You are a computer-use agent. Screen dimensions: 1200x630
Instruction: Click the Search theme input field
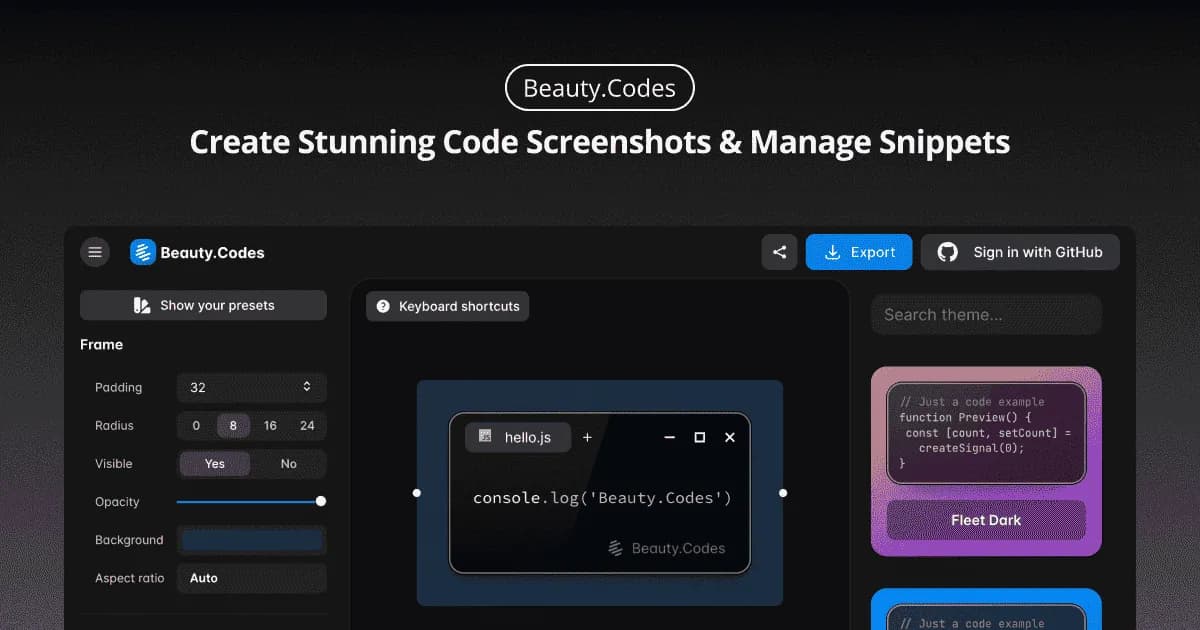point(986,314)
